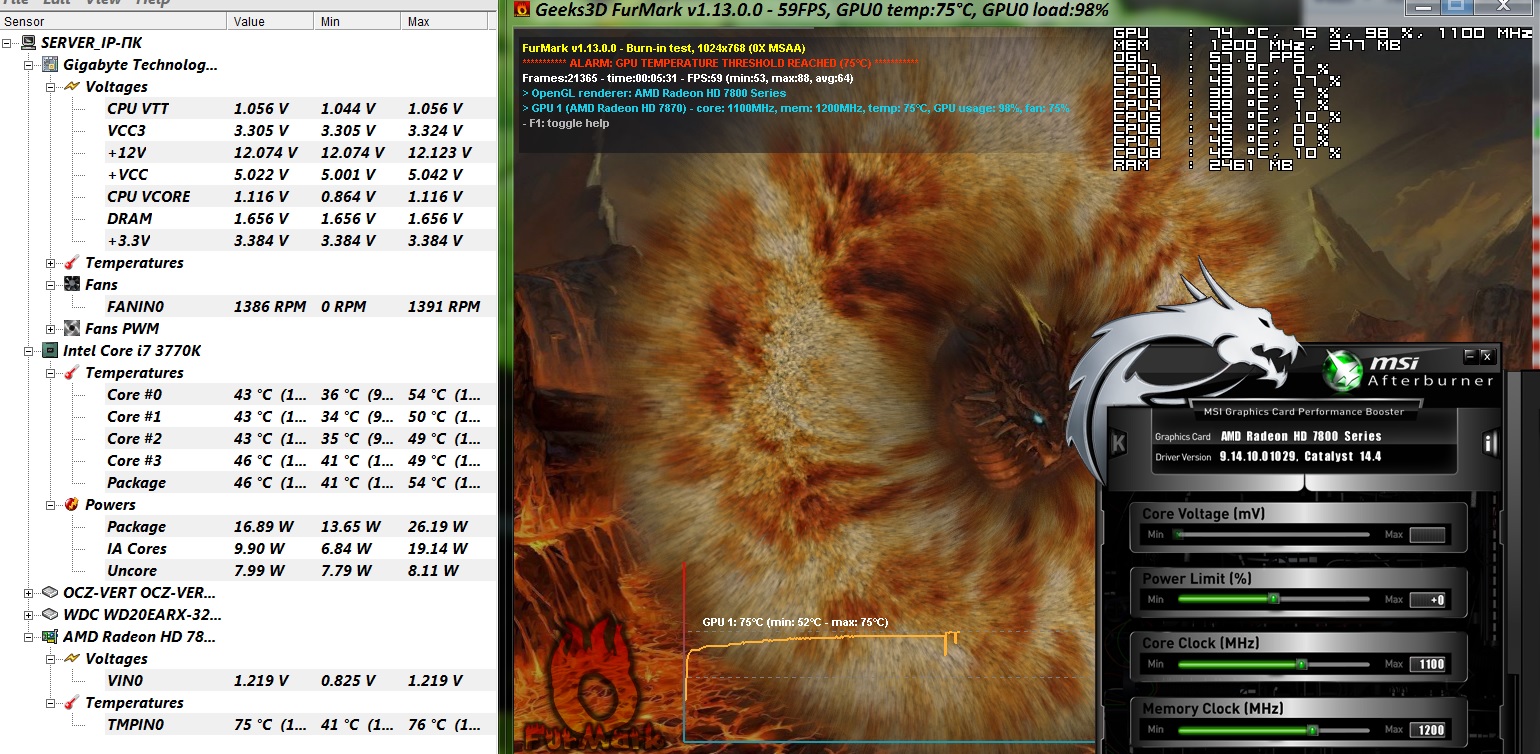The height and width of the screenshot is (754, 1540).
Task: Click the drive icon beside WDC WD20EARX
Action: [51, 615]
